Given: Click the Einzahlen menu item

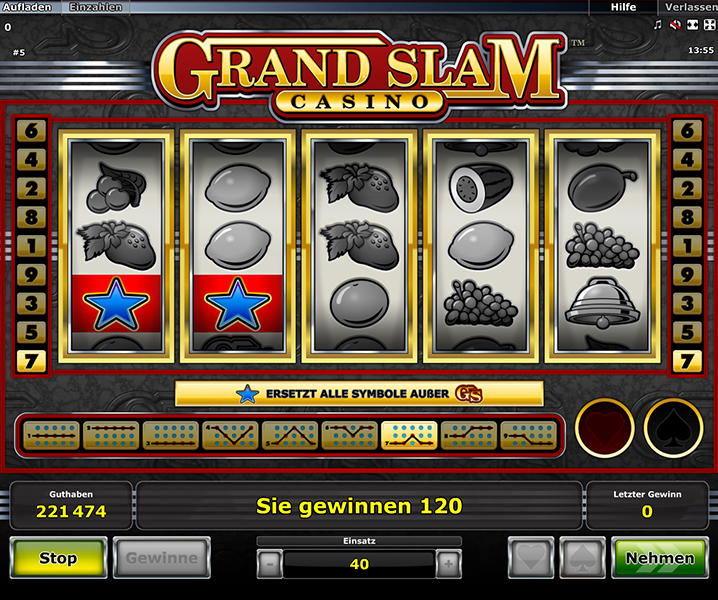Looking at the screenshot, I should pos(95,7).
